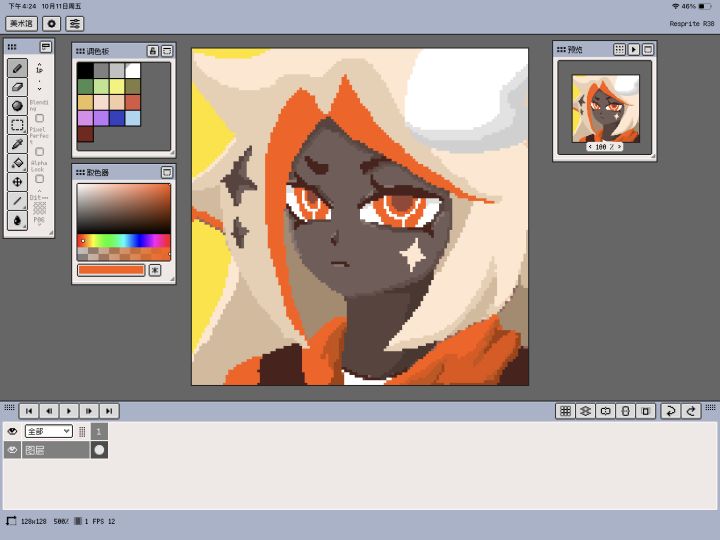The height and width of the screenshot is (540, 720).
Task: Hide the 图层 layer via eye icon
Action: coord(12,450)
